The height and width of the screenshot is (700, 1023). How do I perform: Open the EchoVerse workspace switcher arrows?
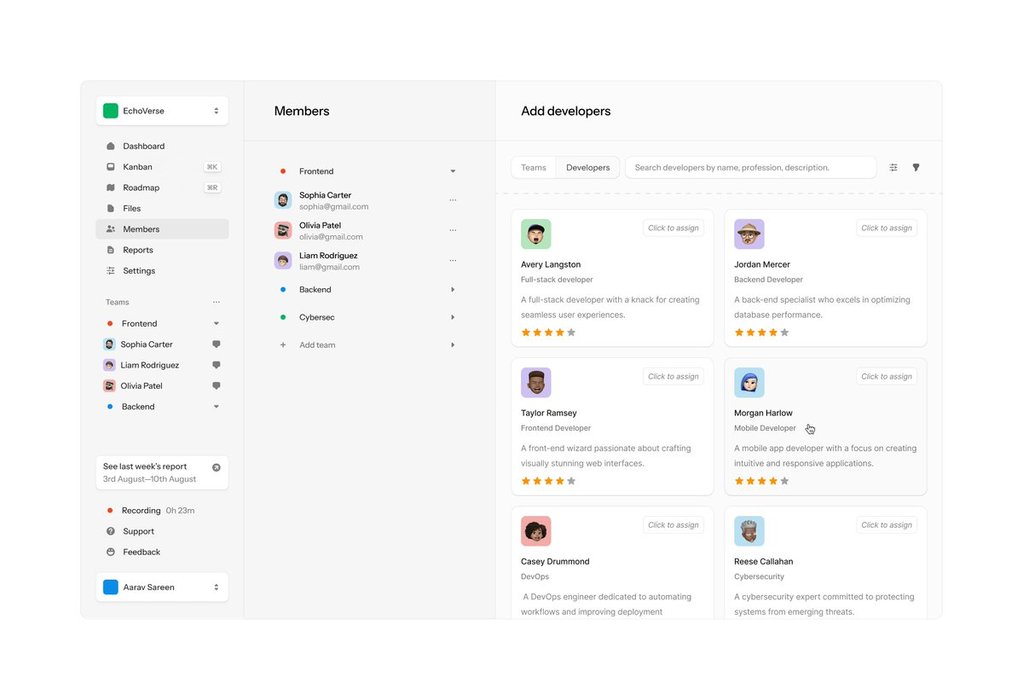point(216,111)
